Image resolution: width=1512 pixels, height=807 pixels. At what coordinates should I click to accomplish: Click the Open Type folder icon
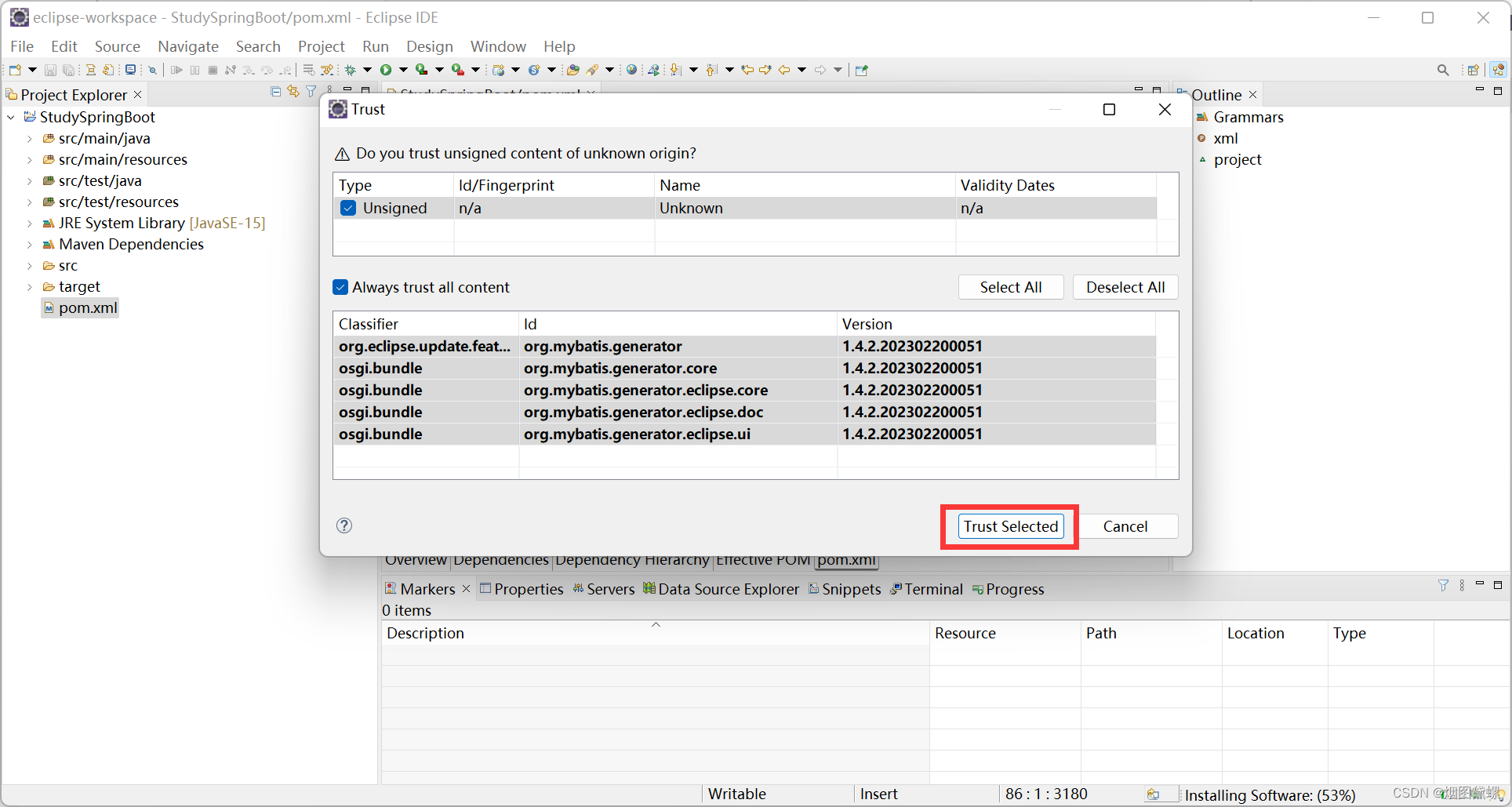[x=573, y=70]
